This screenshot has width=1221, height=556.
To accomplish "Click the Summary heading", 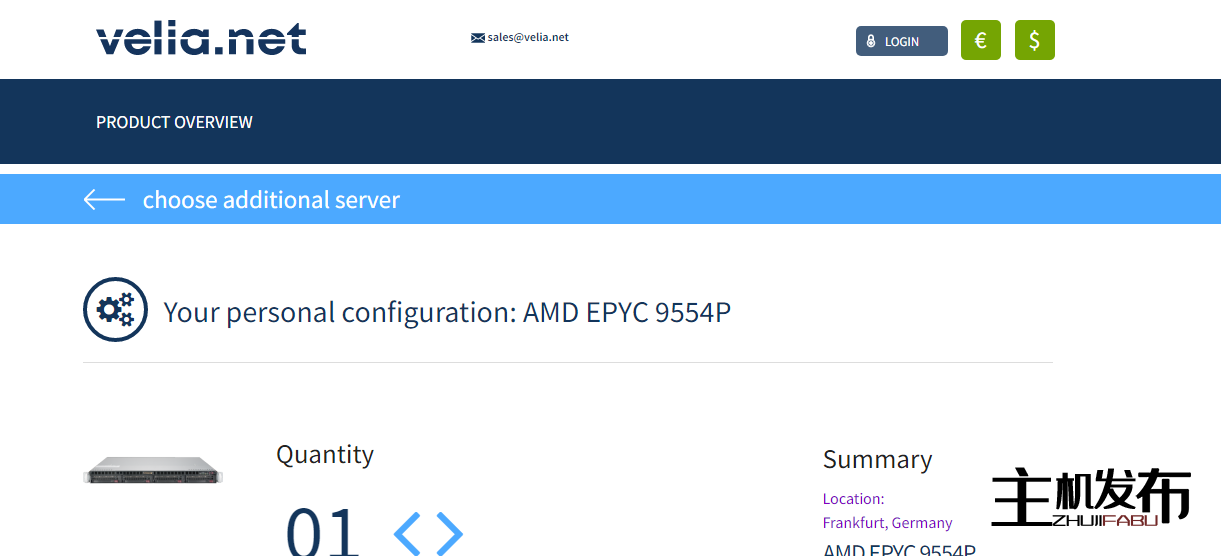I will [877, 459].
